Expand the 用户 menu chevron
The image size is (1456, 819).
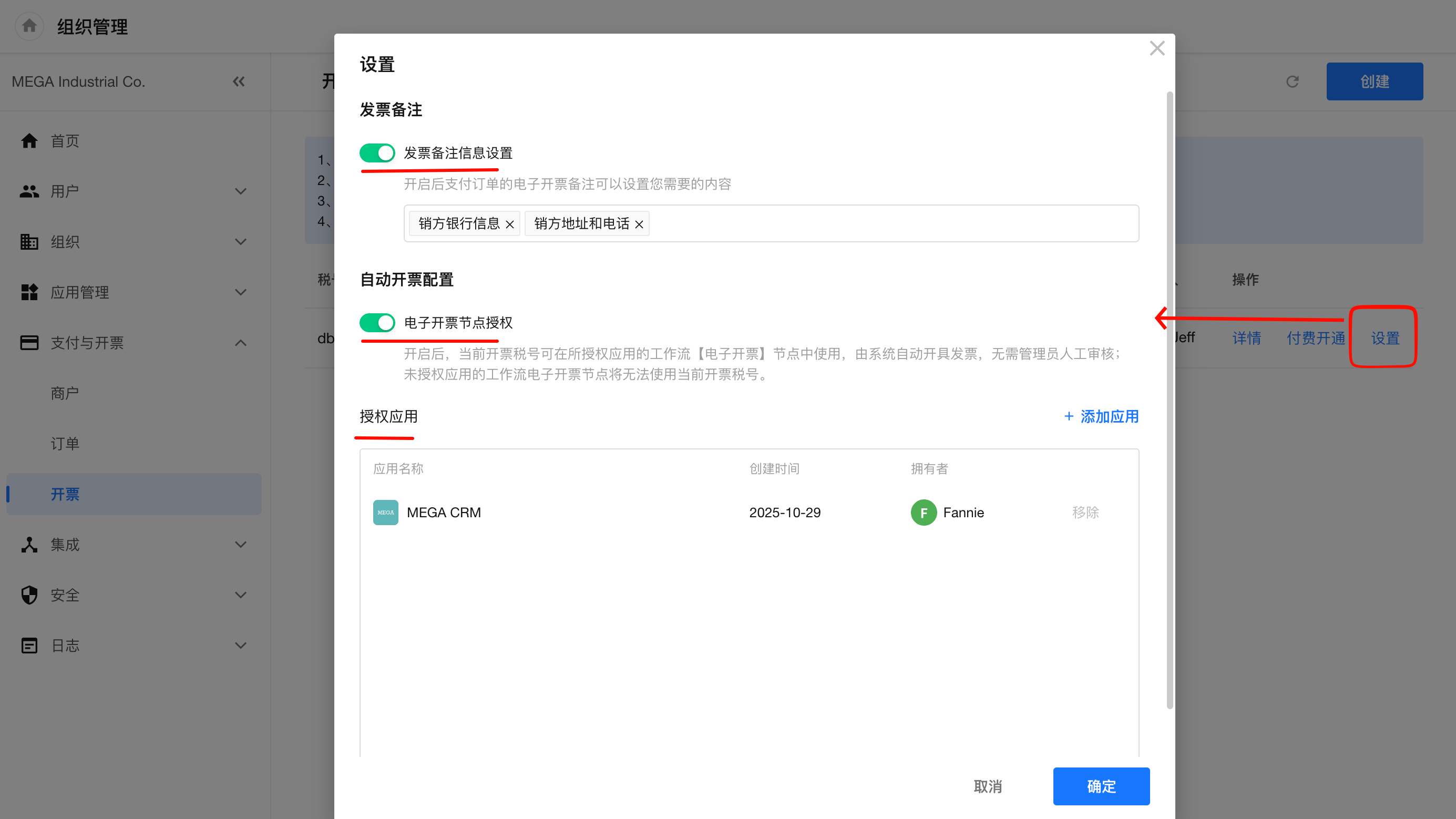click(x=241, y=192)
